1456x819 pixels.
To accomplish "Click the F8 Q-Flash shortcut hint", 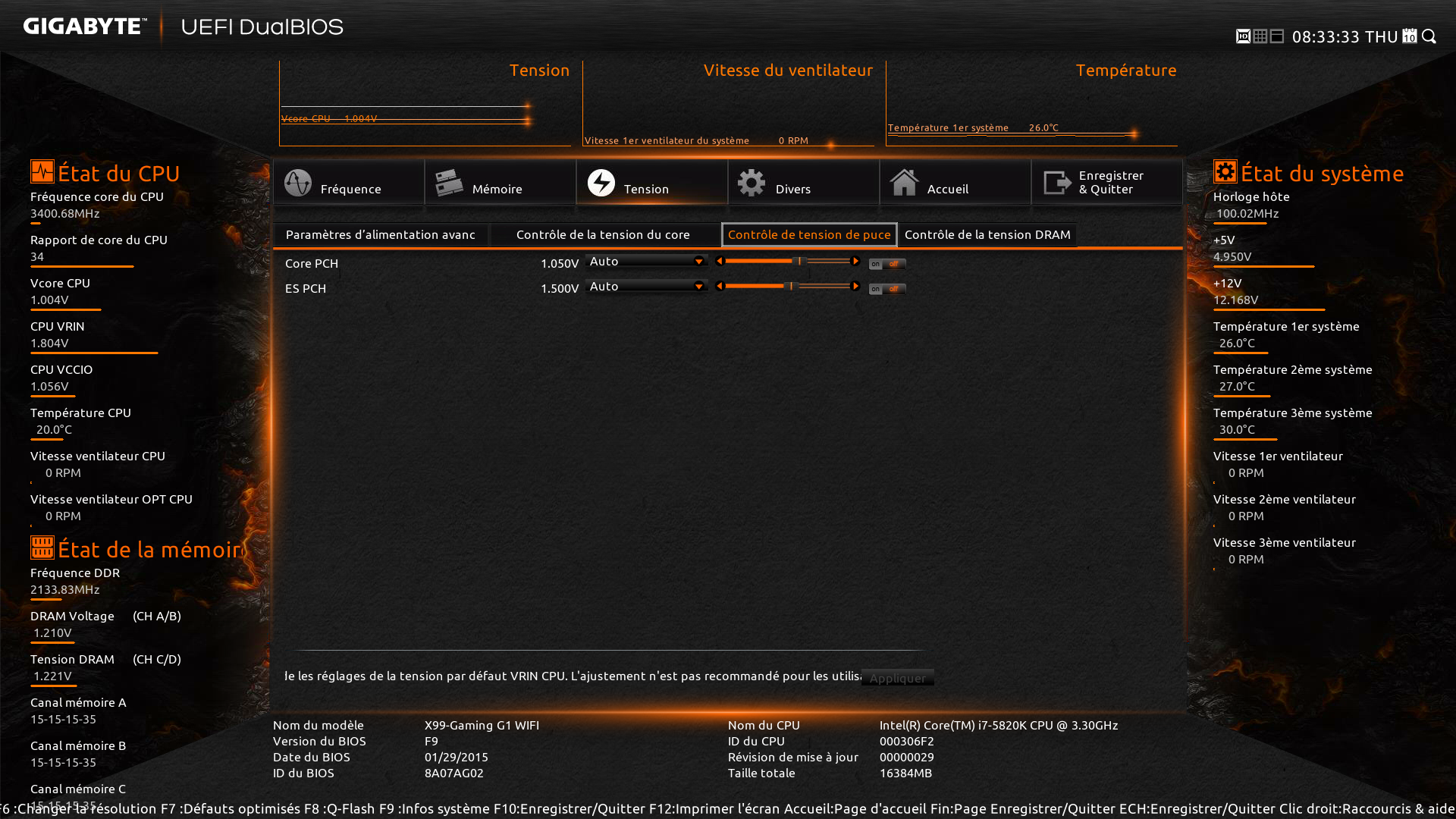I will pyautogui.click(x=340, y=808).
